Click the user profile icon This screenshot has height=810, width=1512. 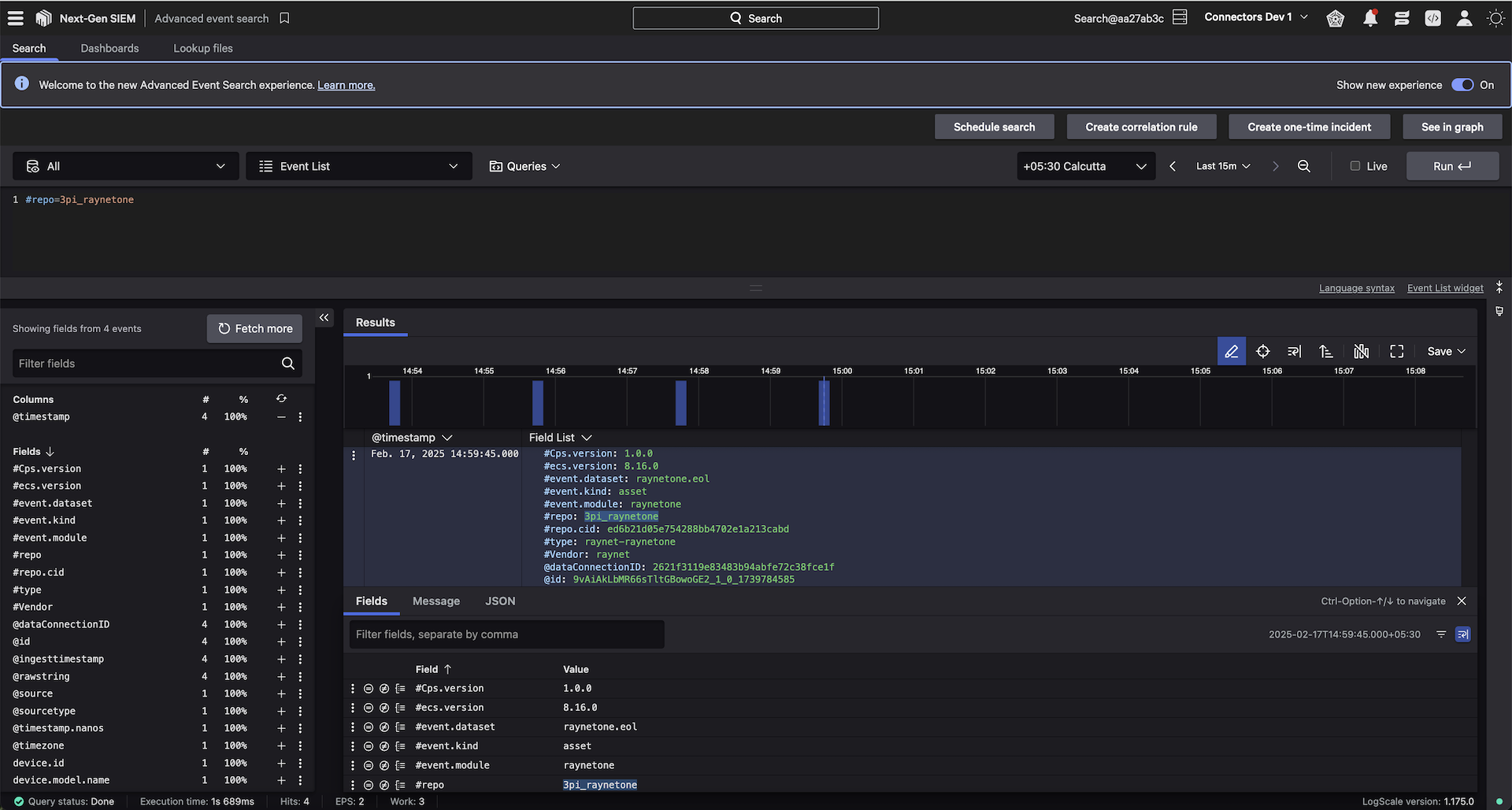(1464, 18)
